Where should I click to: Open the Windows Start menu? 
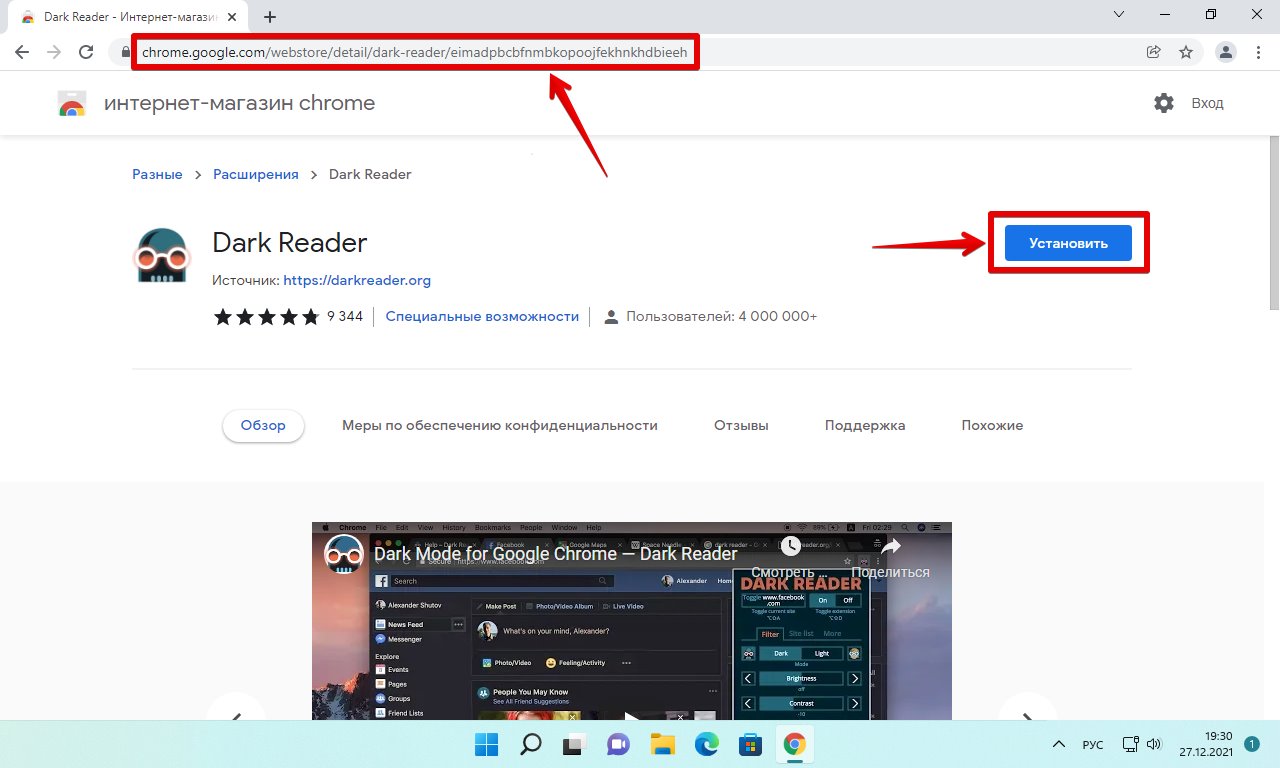click(x=486, y=744)
